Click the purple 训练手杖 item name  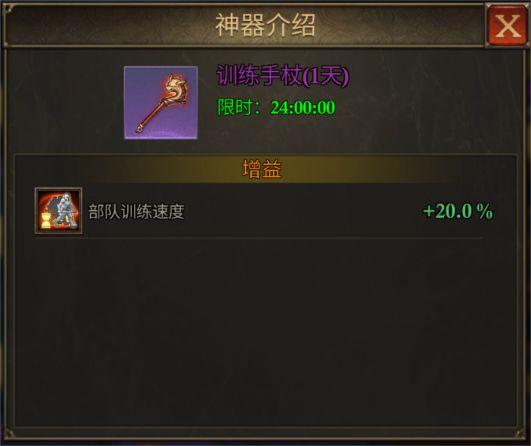[259, 75]
